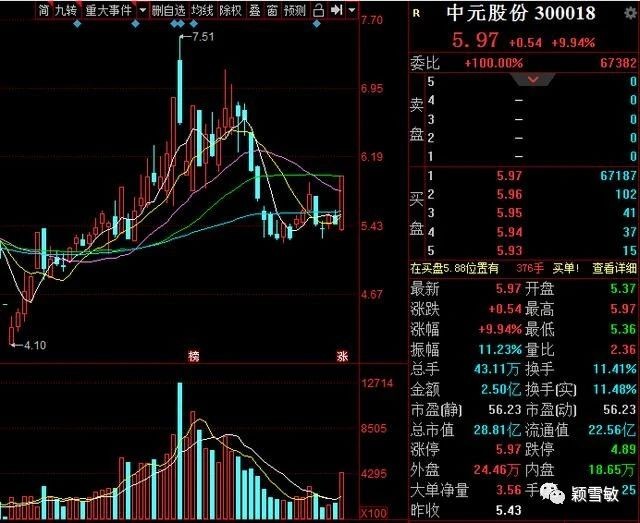
Task: Open dropdown arrow at toolbar right end
Action: [355, 10]
